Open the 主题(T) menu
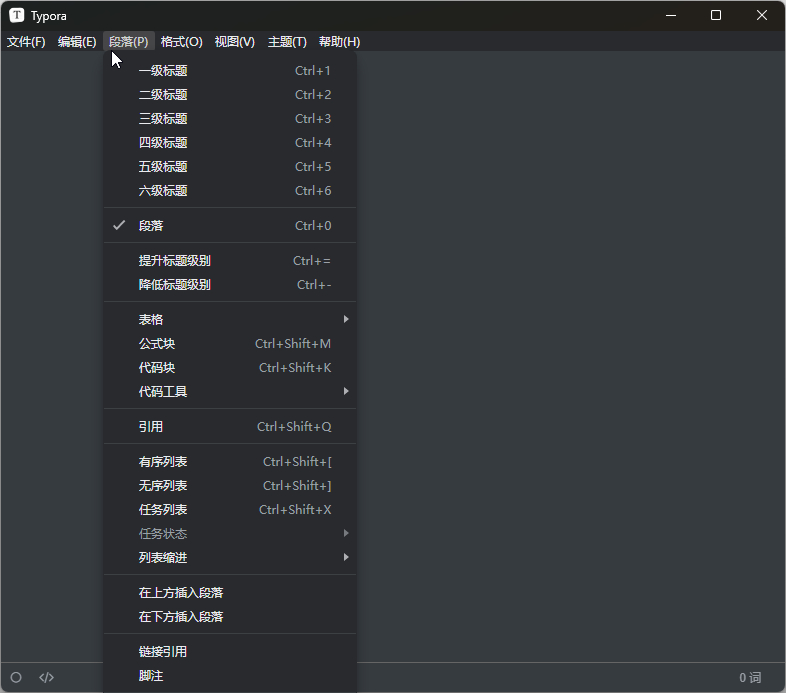This screenshot has height=693, width=786. point(287,42)
